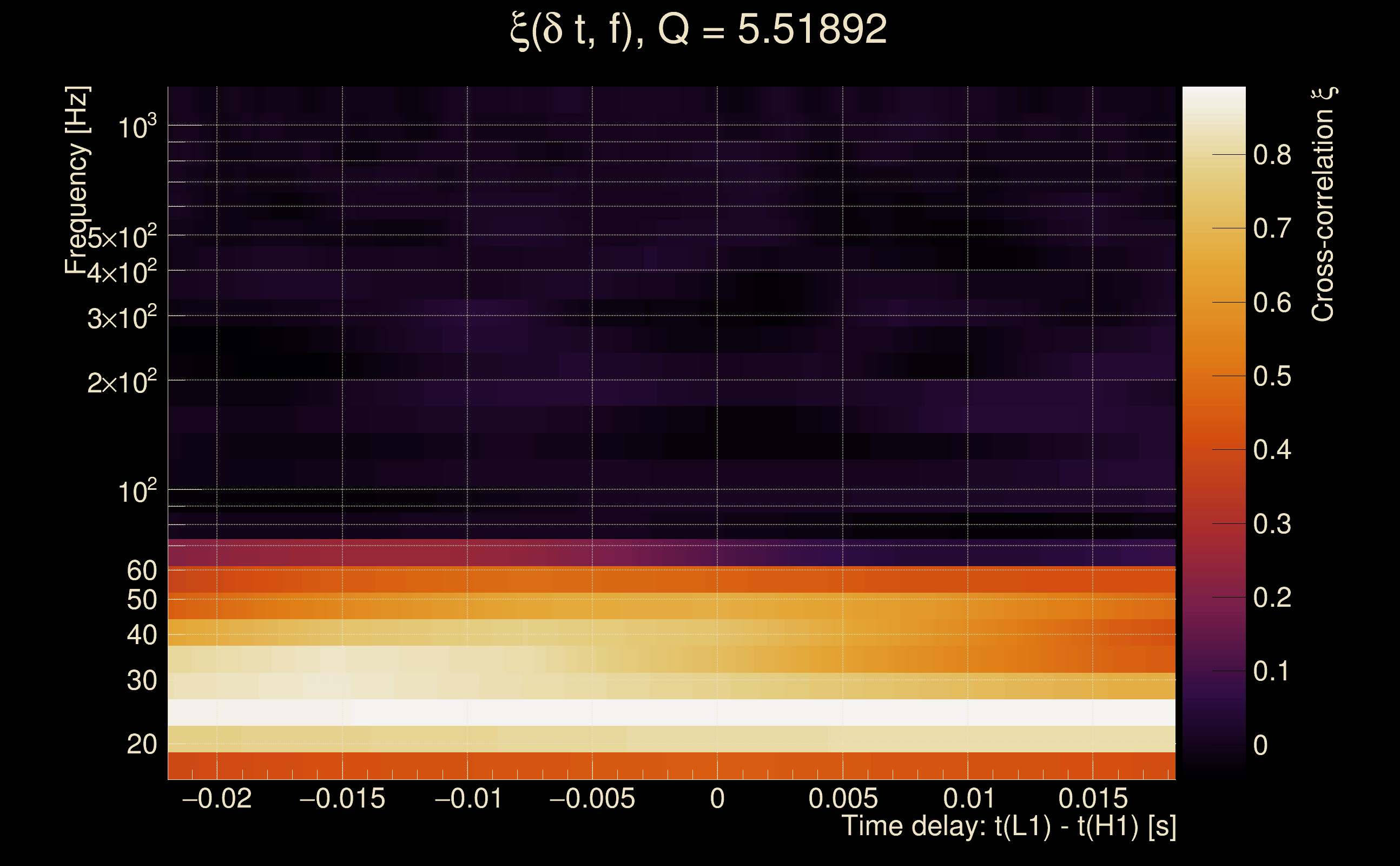
Task: Click the y-axis tick label 20
Action: coord(141,745)
